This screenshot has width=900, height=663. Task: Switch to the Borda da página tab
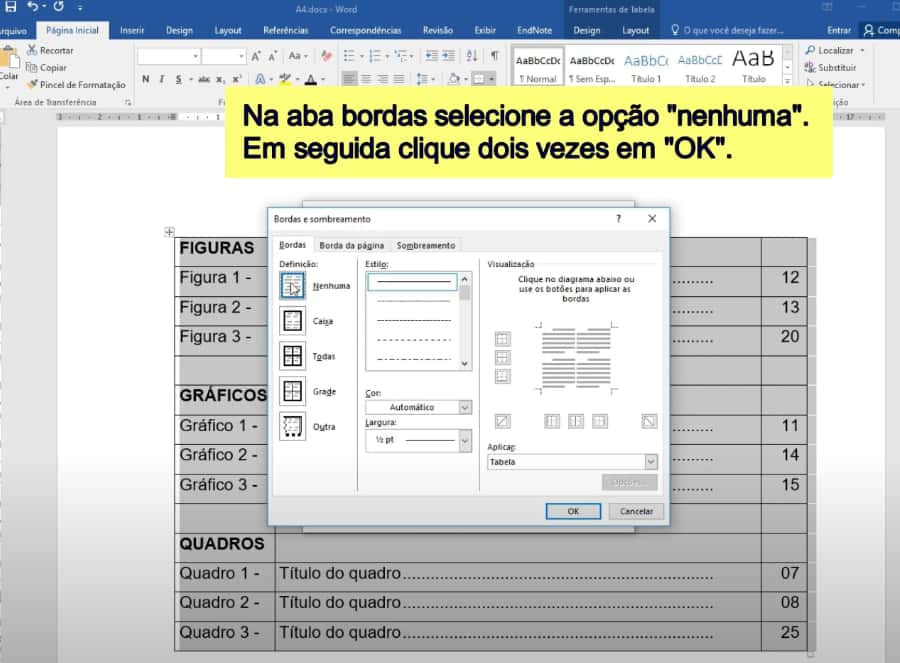tap(351, 245)
